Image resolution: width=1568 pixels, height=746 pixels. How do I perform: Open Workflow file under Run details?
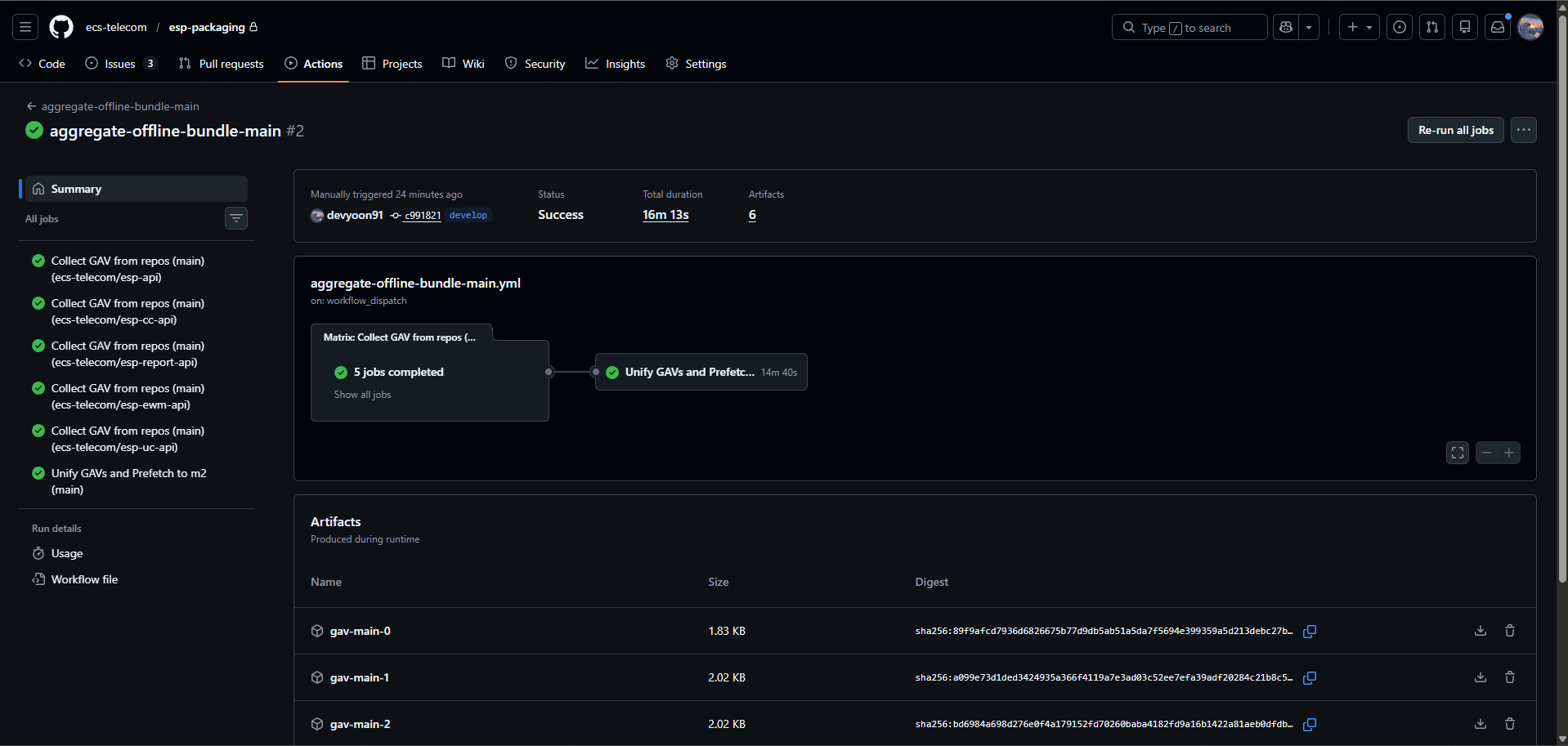(x=84, y=579)
